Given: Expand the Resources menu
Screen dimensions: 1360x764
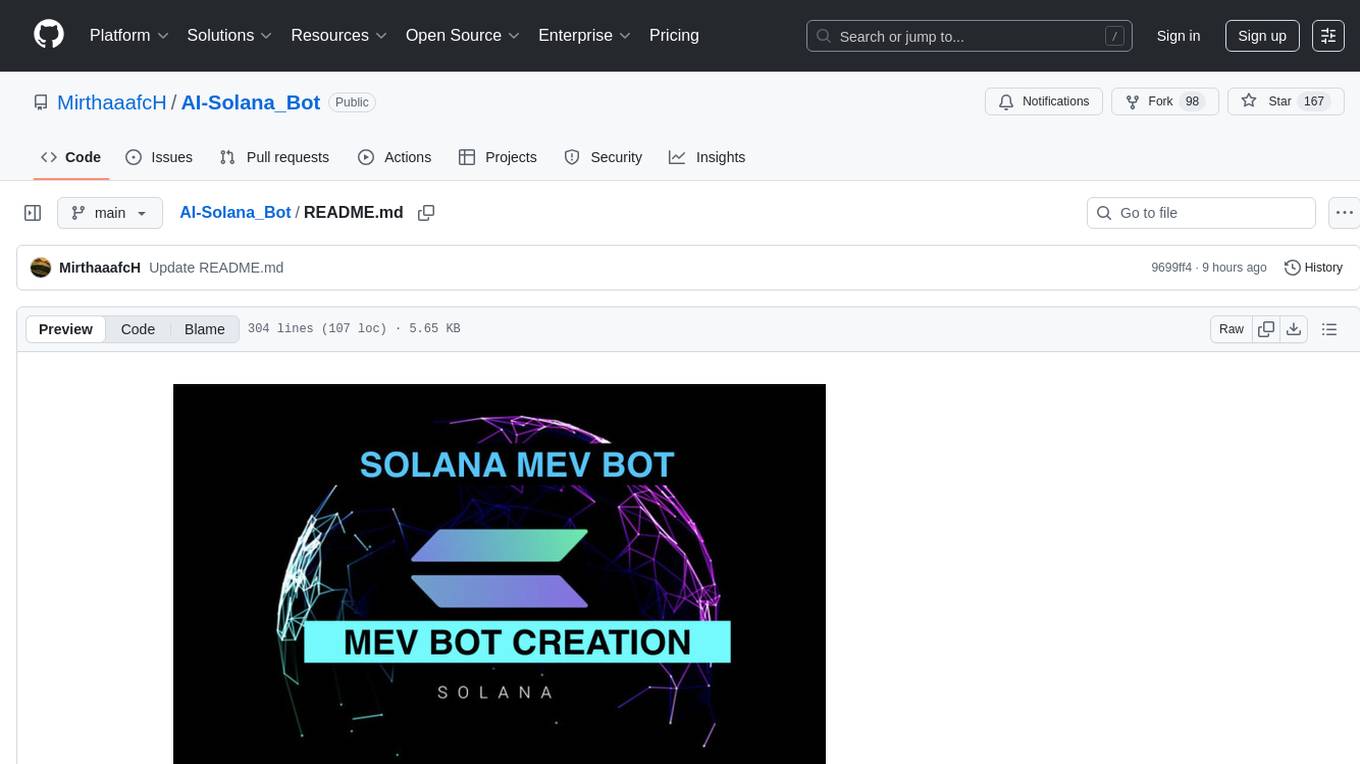Looking at the screenshot, I should pyautogui.click(x=338, y=35).
